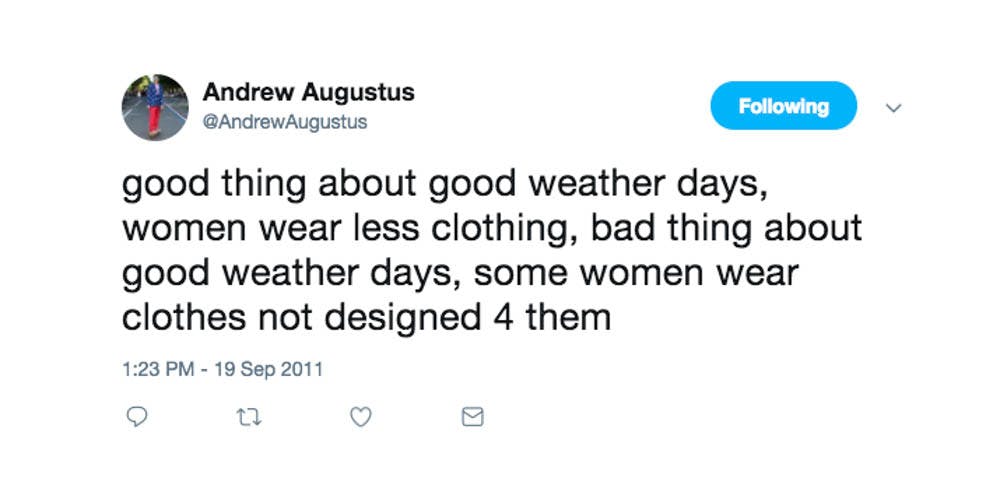This screenshot has height=478, width=1000.
Task: Click the @AndrewAugustus handle
Action: click(285, 122)
